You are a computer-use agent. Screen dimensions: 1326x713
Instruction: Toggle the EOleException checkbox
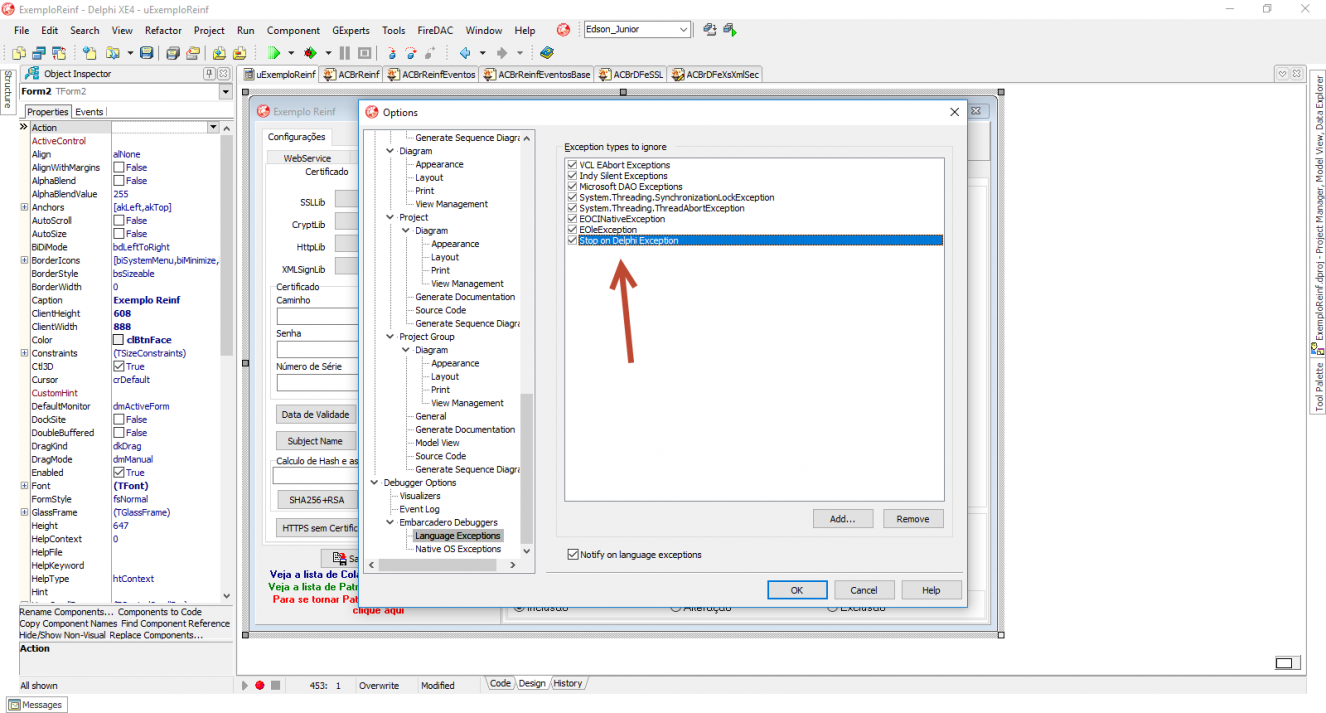[x=572, y=230]
